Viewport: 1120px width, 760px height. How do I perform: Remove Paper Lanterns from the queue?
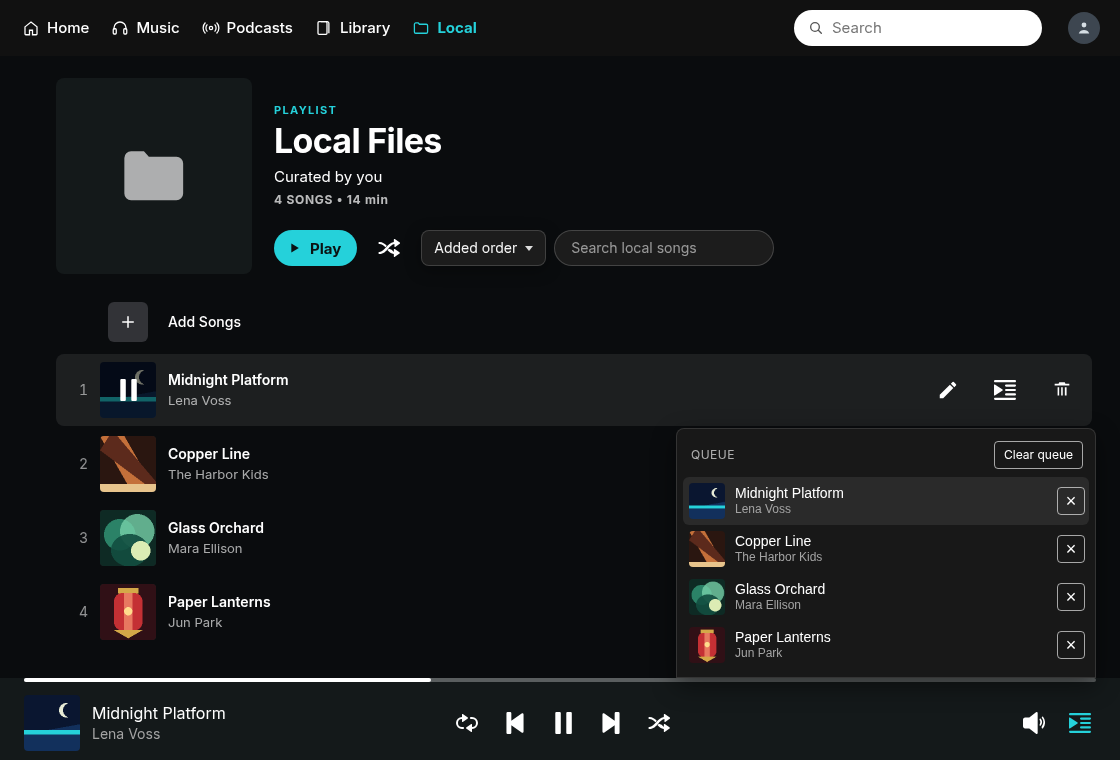point(1071,645)
